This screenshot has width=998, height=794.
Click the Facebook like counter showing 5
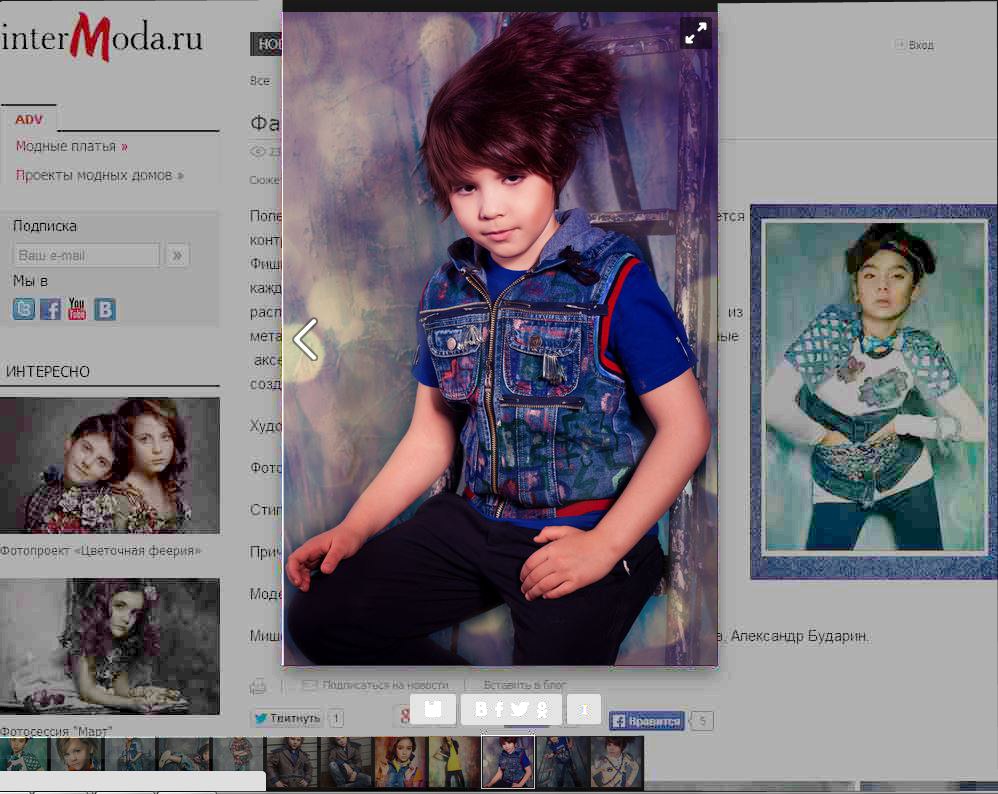(703, 721)
